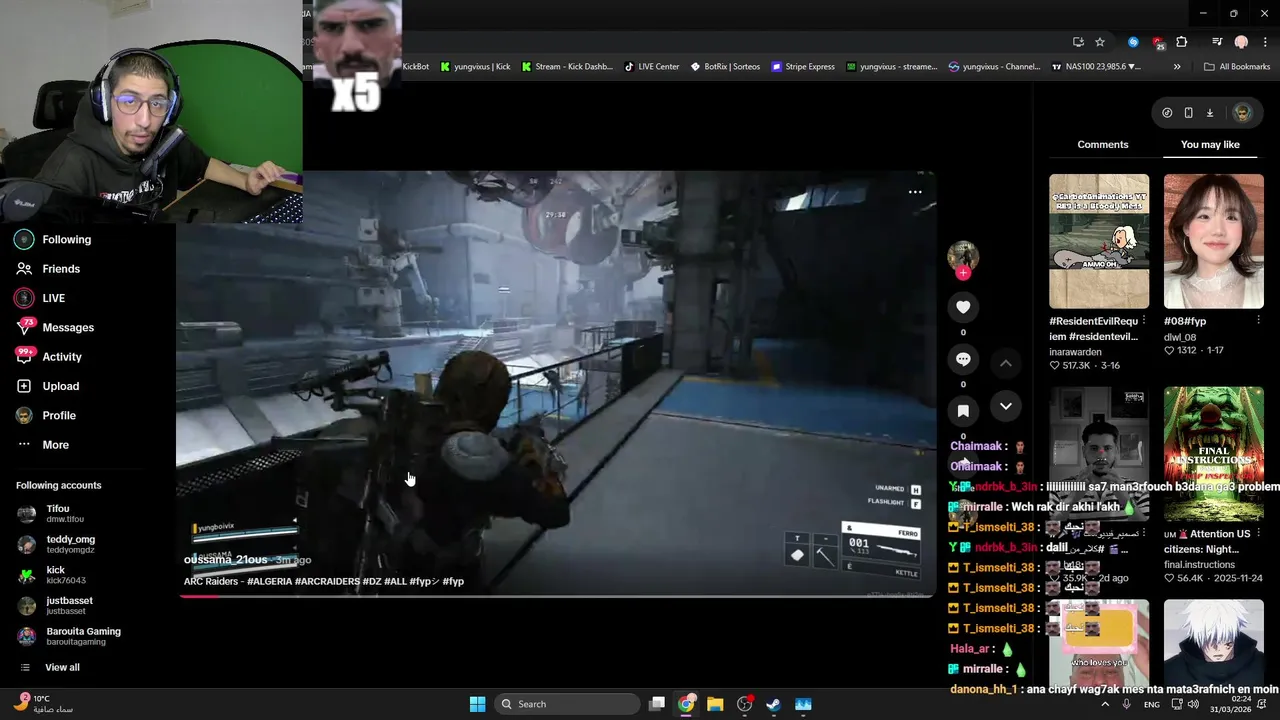Screen dimensions: 1280x720
Task: Go to the LIVE section
Action: point(40,298)
